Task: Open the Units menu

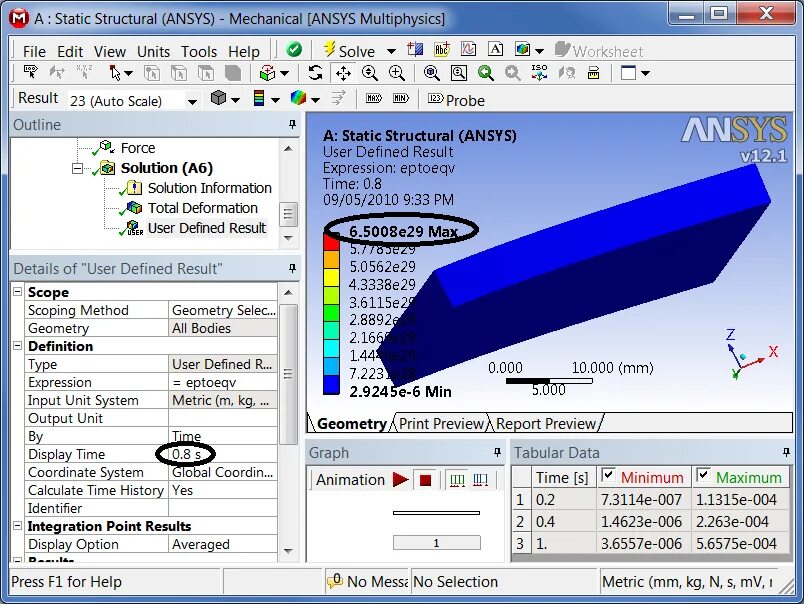Action: pos(155,51)
